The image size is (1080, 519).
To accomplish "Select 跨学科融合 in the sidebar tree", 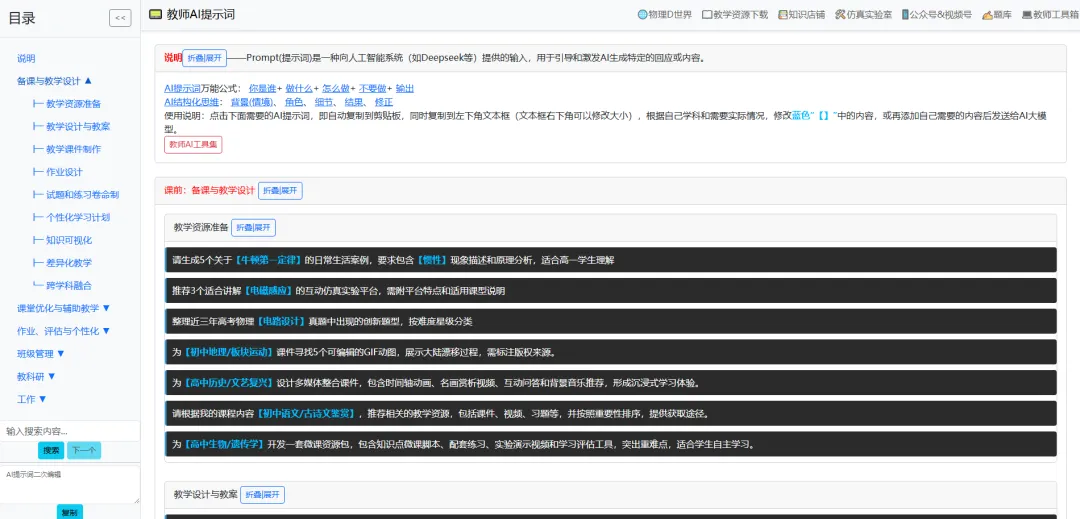I will click(x=62, y=286).
